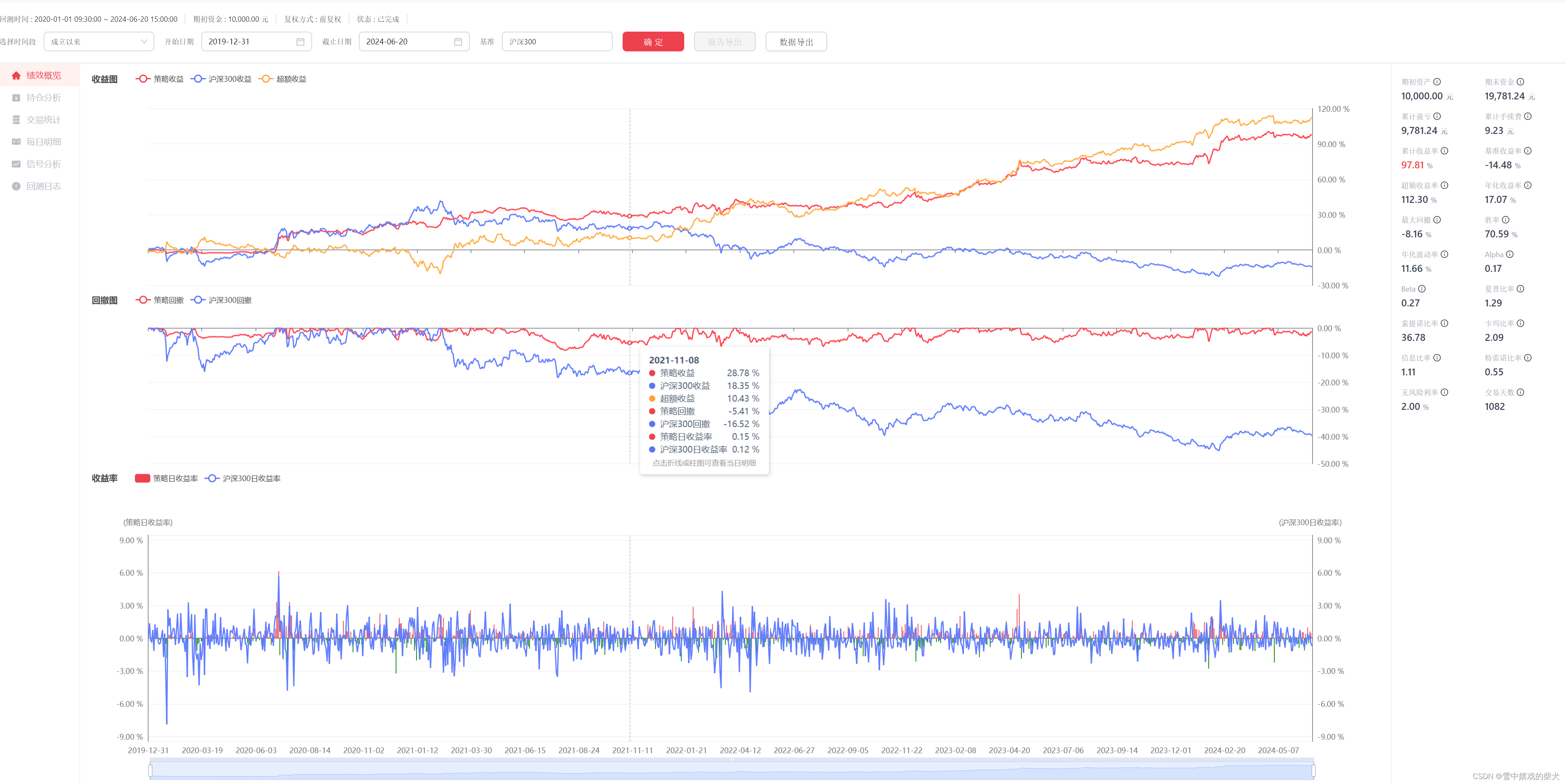This screenshot has height=784, width=1566.
Task: Open the 选择时间段 dropdown showing 成立以来
Action: (x=99, y=41)
